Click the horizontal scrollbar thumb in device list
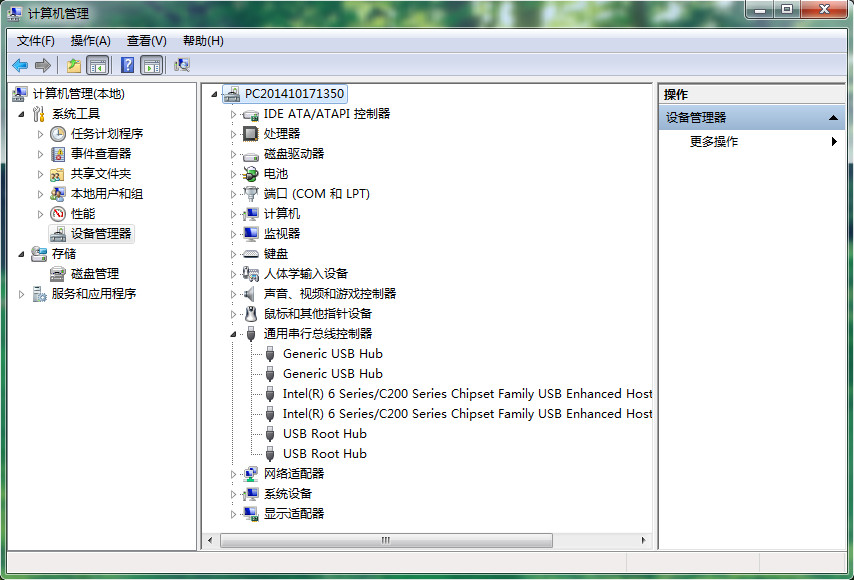The height and width of the screenshot is (580, 854). [386, 540]
